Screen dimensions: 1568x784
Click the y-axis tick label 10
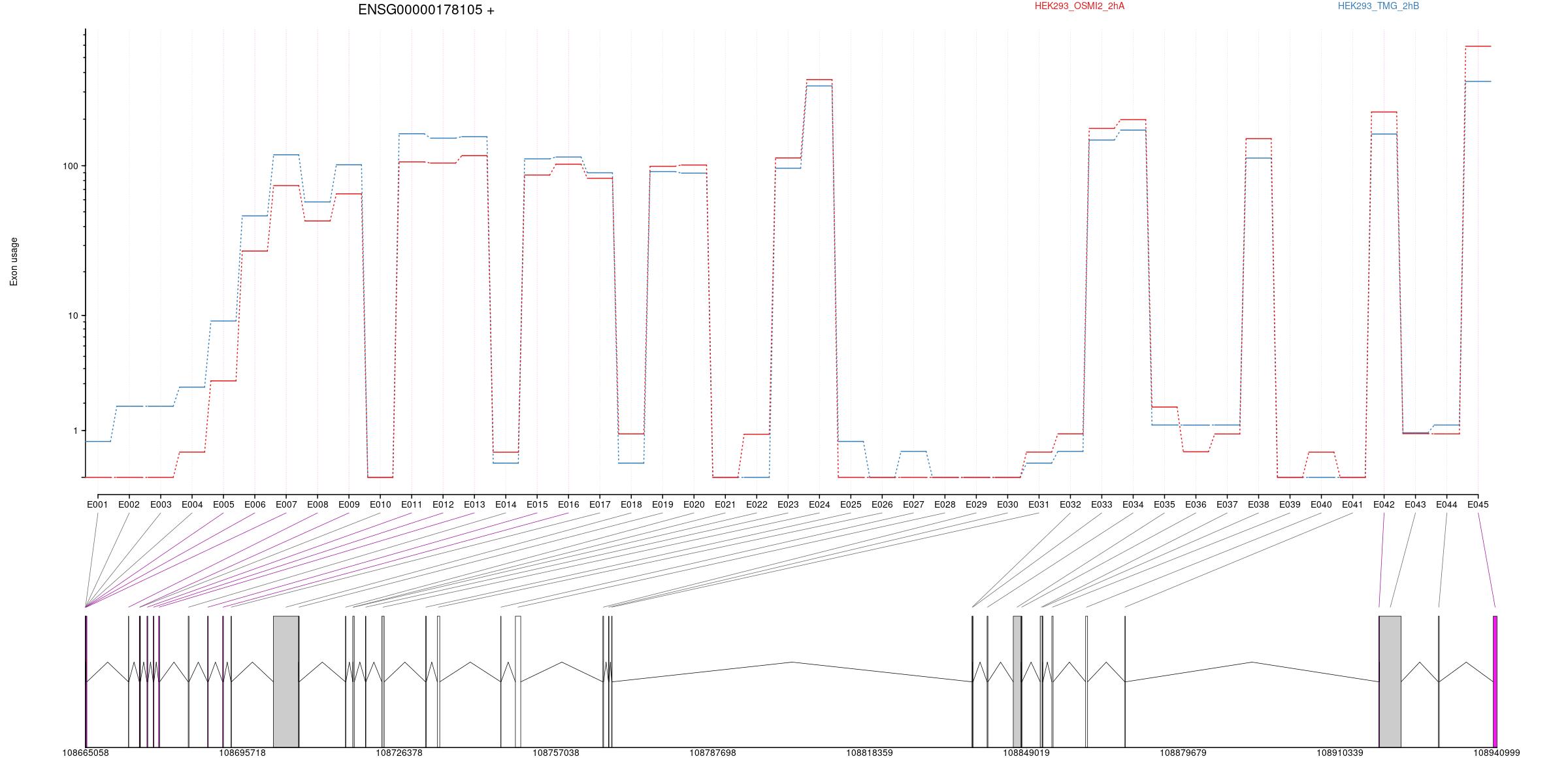pos(73,316)
